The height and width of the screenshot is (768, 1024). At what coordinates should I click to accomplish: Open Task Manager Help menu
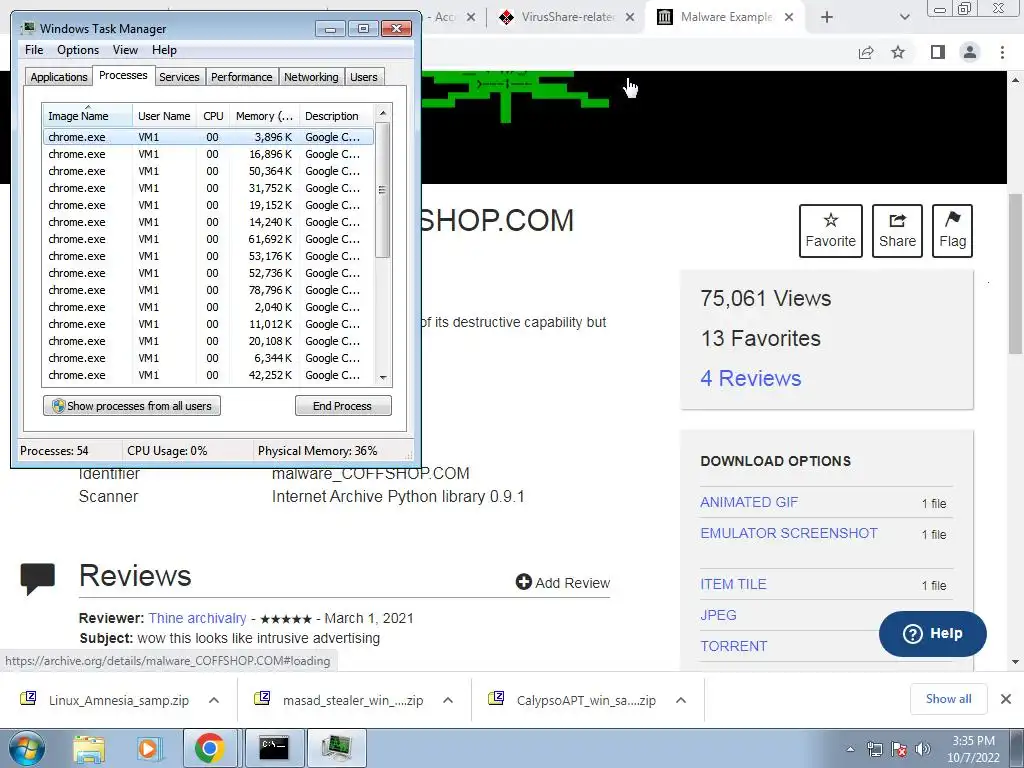pos(164,50)
